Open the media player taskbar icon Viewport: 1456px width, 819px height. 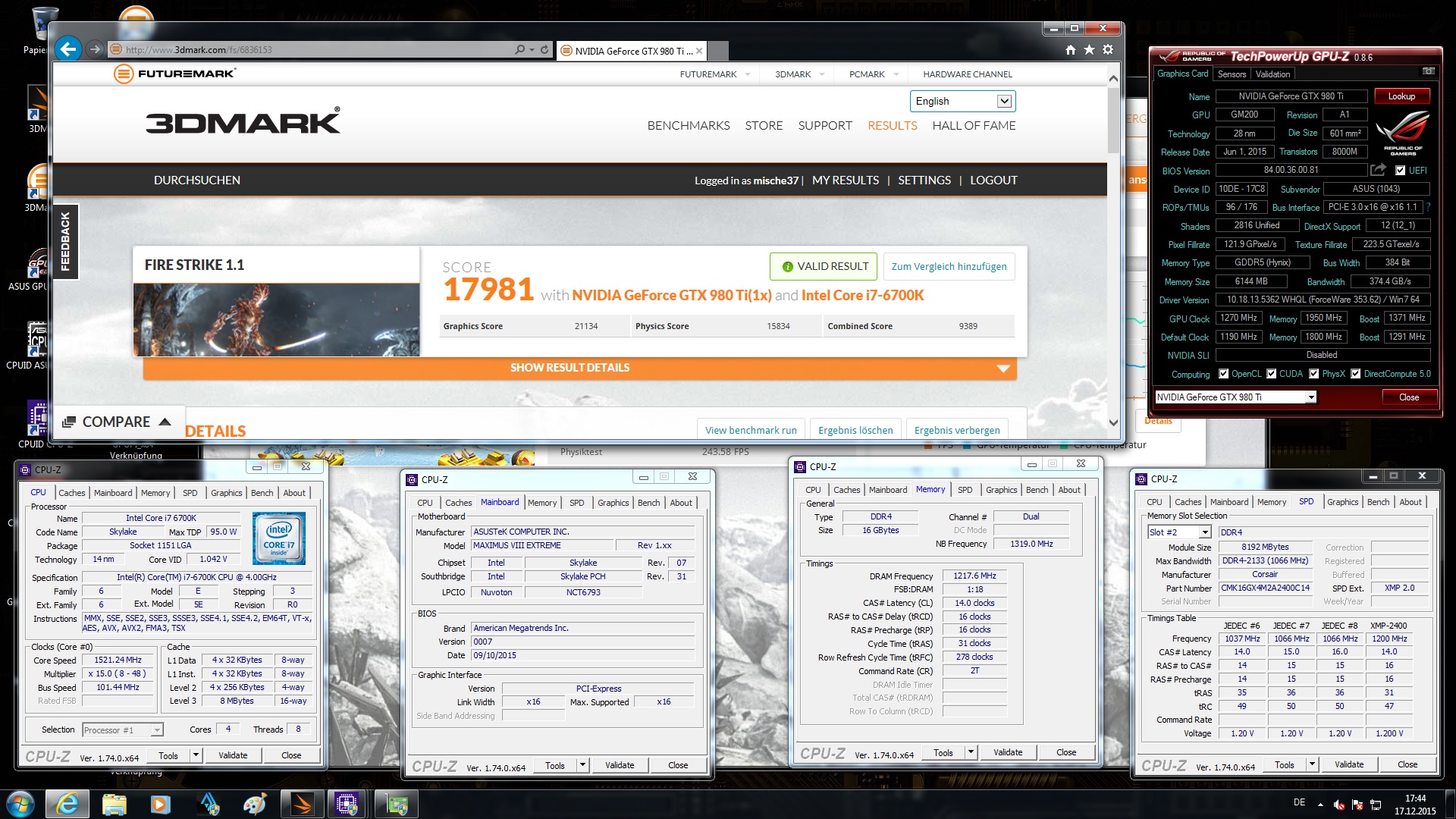pyautogui.click(x=160, y=804)
